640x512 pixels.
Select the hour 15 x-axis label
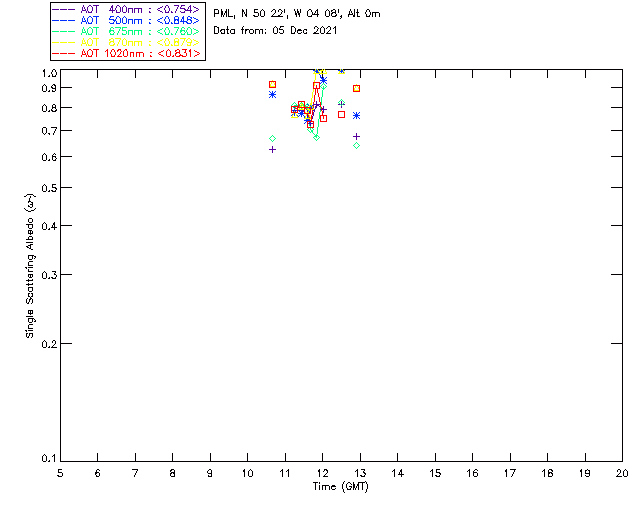[x=435, y=473]
